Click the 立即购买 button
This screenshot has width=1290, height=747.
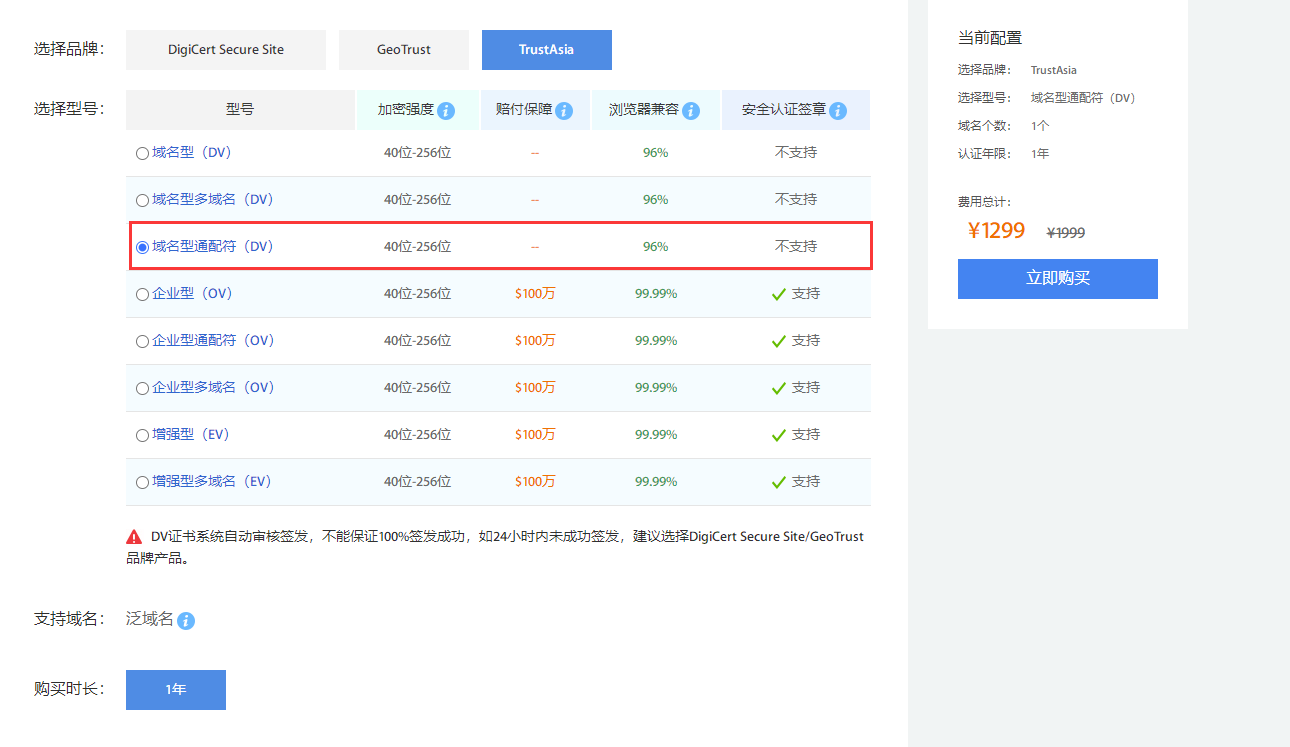1057,279
